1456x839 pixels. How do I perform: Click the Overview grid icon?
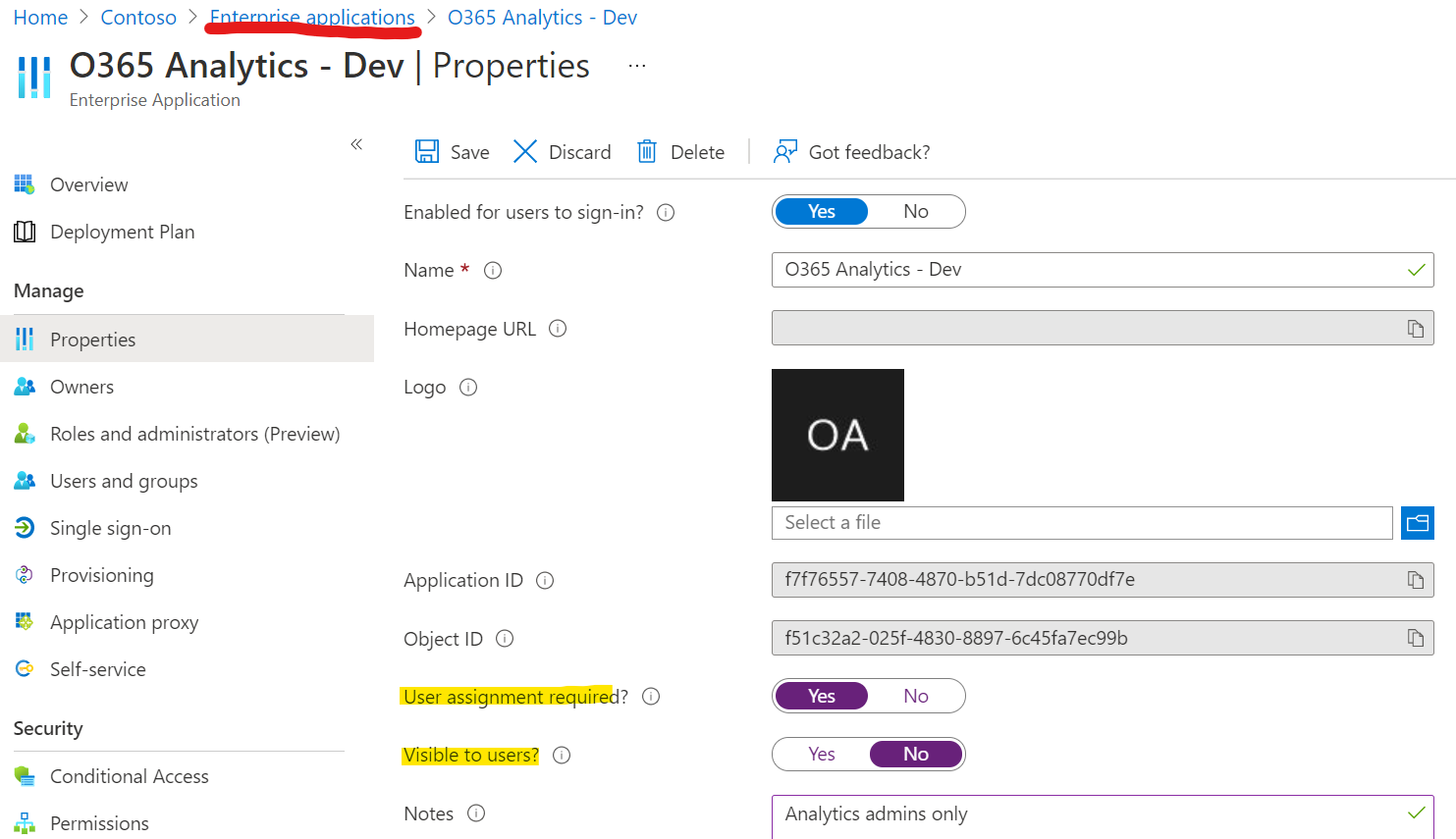25,184
